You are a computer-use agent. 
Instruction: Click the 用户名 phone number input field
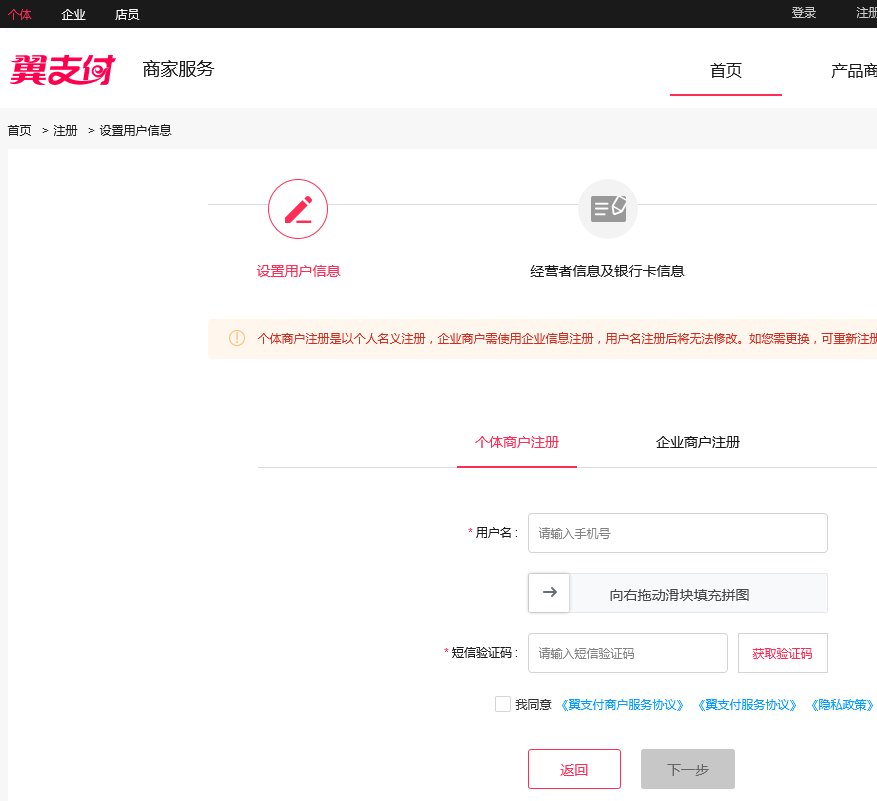[677, 533]
